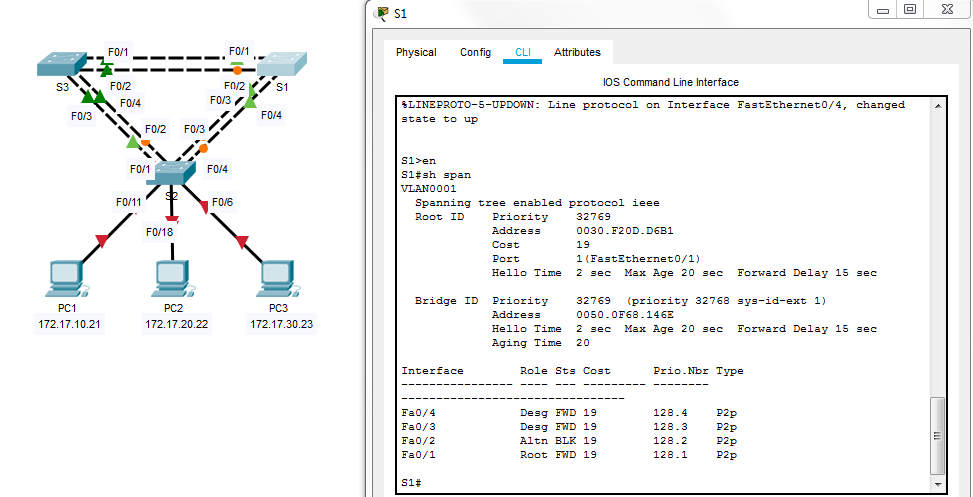Click the Fa0/1 Root FWD row
The image size is (973, 497).
point(569,455)
